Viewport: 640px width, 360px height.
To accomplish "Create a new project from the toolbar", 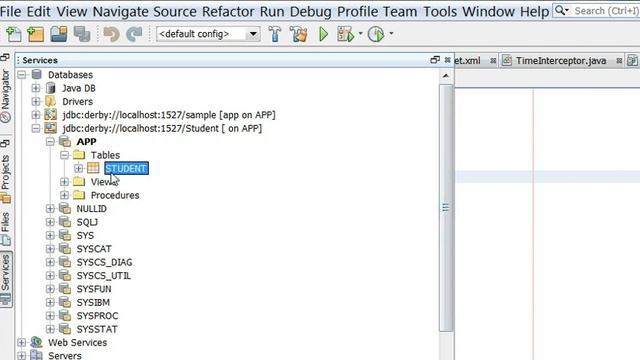I will click(x=36, y=34).
